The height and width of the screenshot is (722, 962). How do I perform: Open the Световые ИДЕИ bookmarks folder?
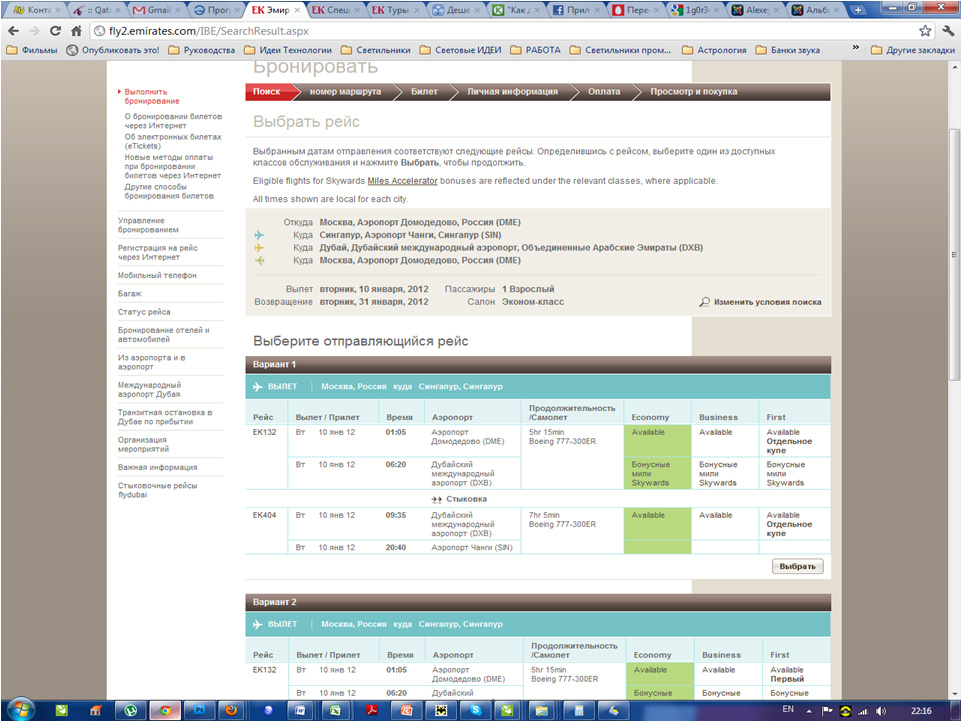pos(461,50)
